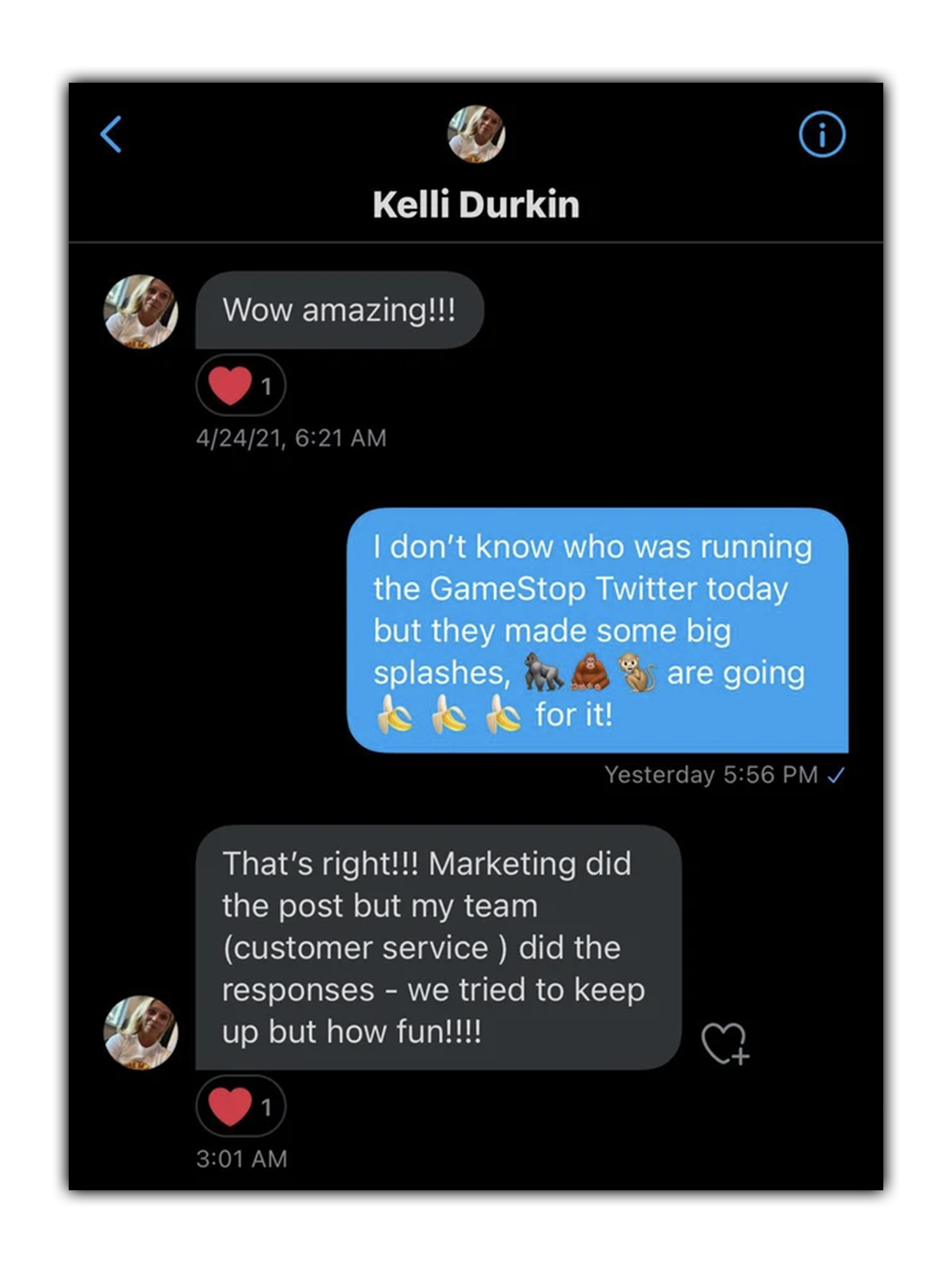Select the blue GameStop Twitter message bubble

pyautogui.click(x=598, y=630)
